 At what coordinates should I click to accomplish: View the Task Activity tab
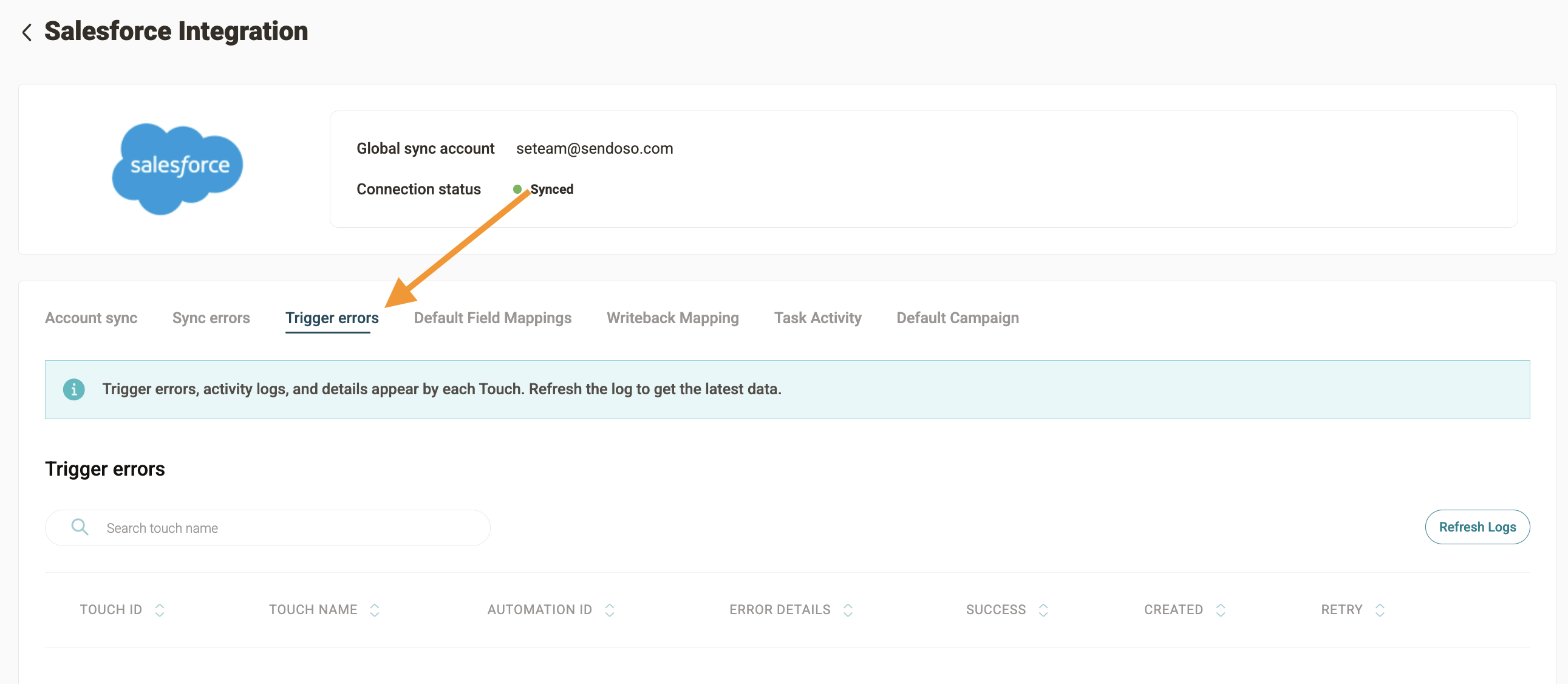[817, 318]
